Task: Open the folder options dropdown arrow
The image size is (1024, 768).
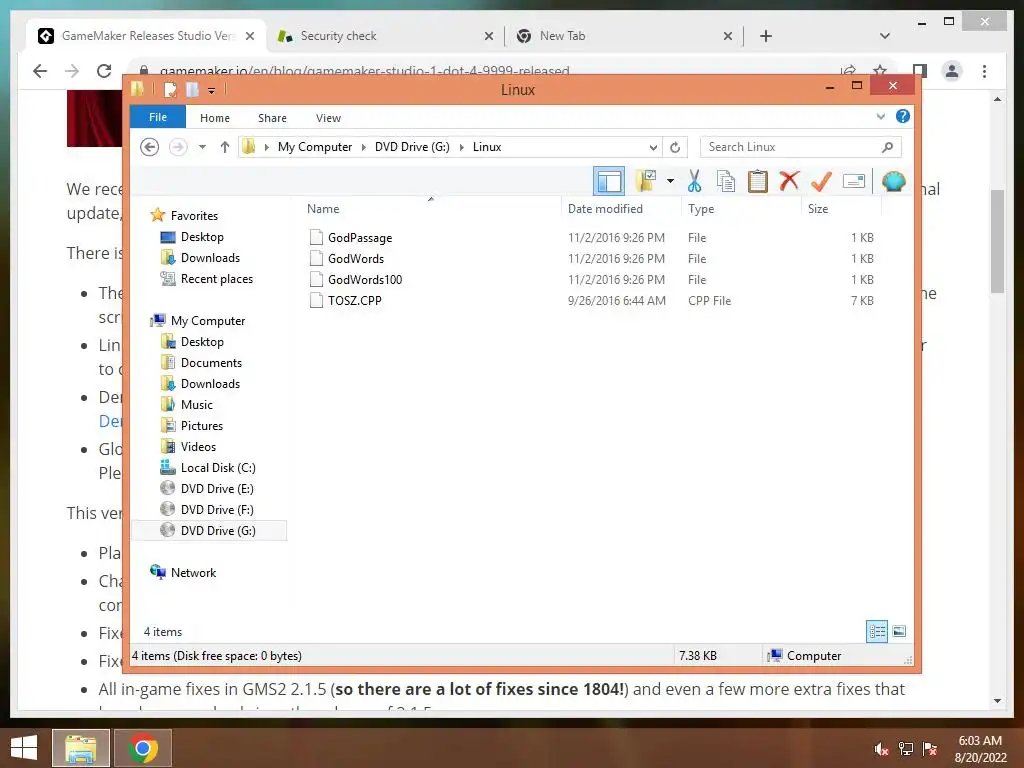Action: (670, 181)
